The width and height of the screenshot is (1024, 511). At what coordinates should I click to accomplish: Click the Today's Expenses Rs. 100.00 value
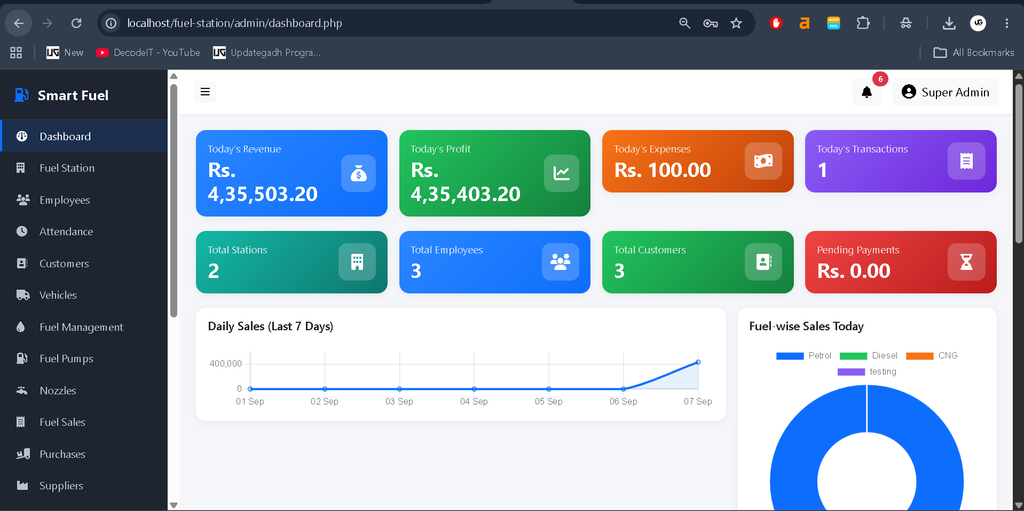point(662,170)
